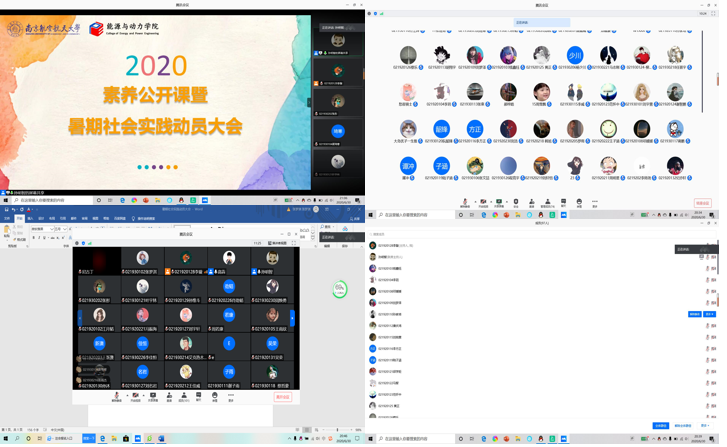Toggle microphone mute in the meeting toolbar over Word
Screen dimensions: 727x447
point(117,396)
